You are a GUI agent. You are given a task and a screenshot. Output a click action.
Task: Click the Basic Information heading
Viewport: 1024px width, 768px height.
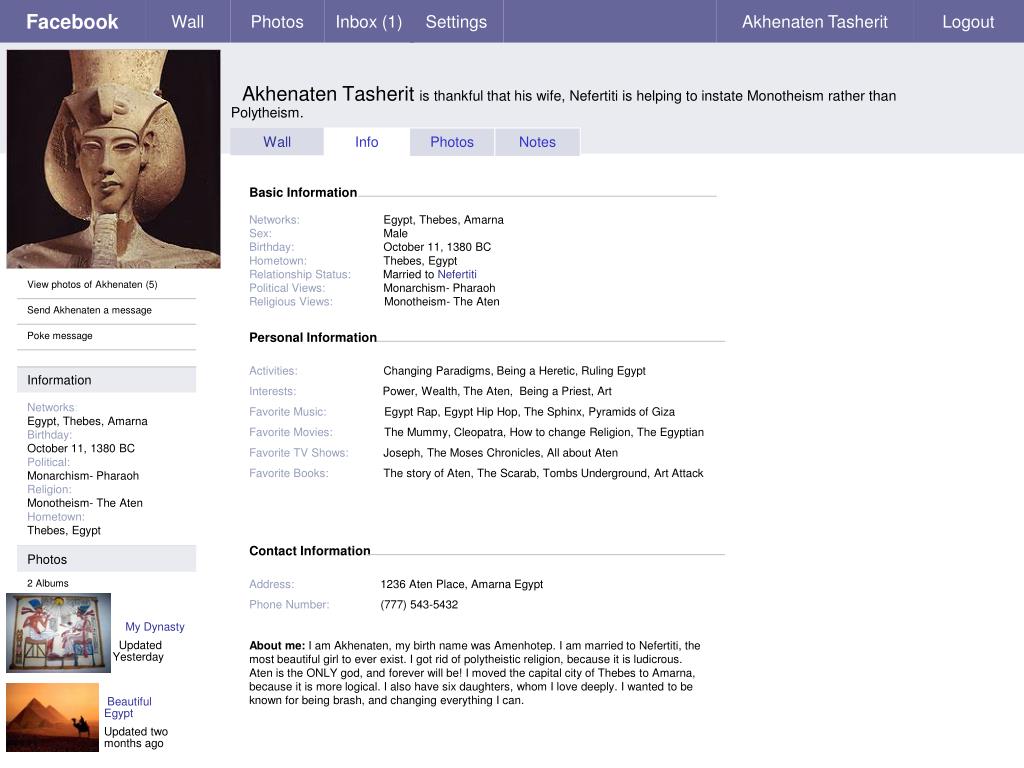click(x=303, y=192)
